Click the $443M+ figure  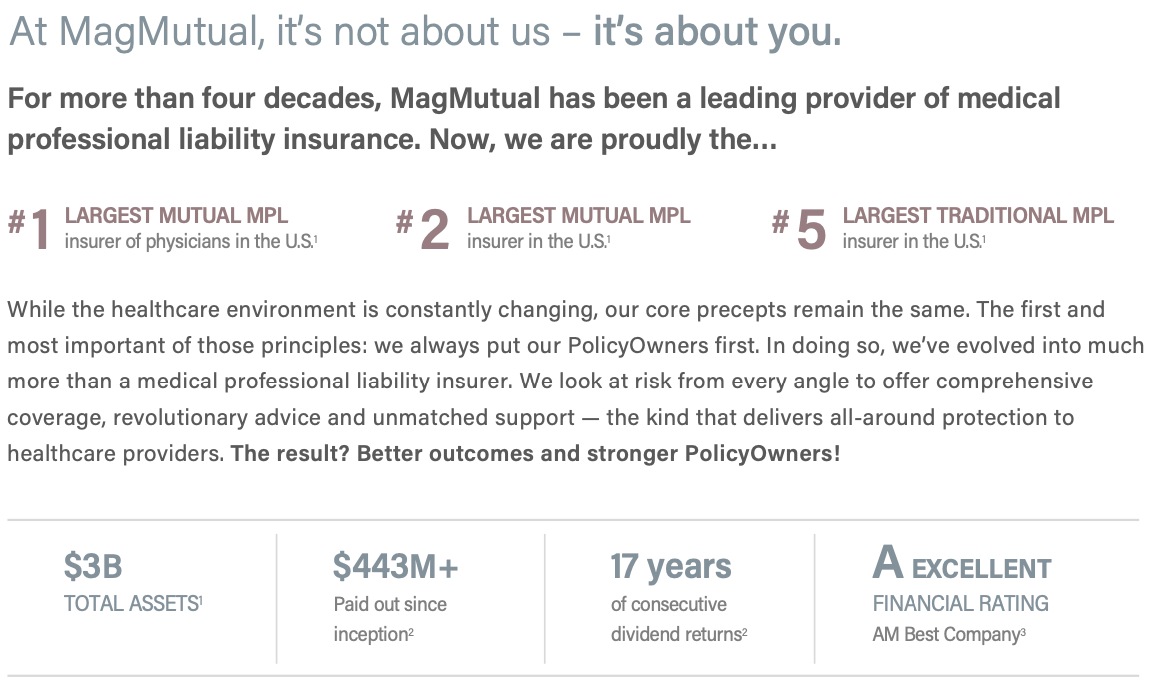(396, 567)
